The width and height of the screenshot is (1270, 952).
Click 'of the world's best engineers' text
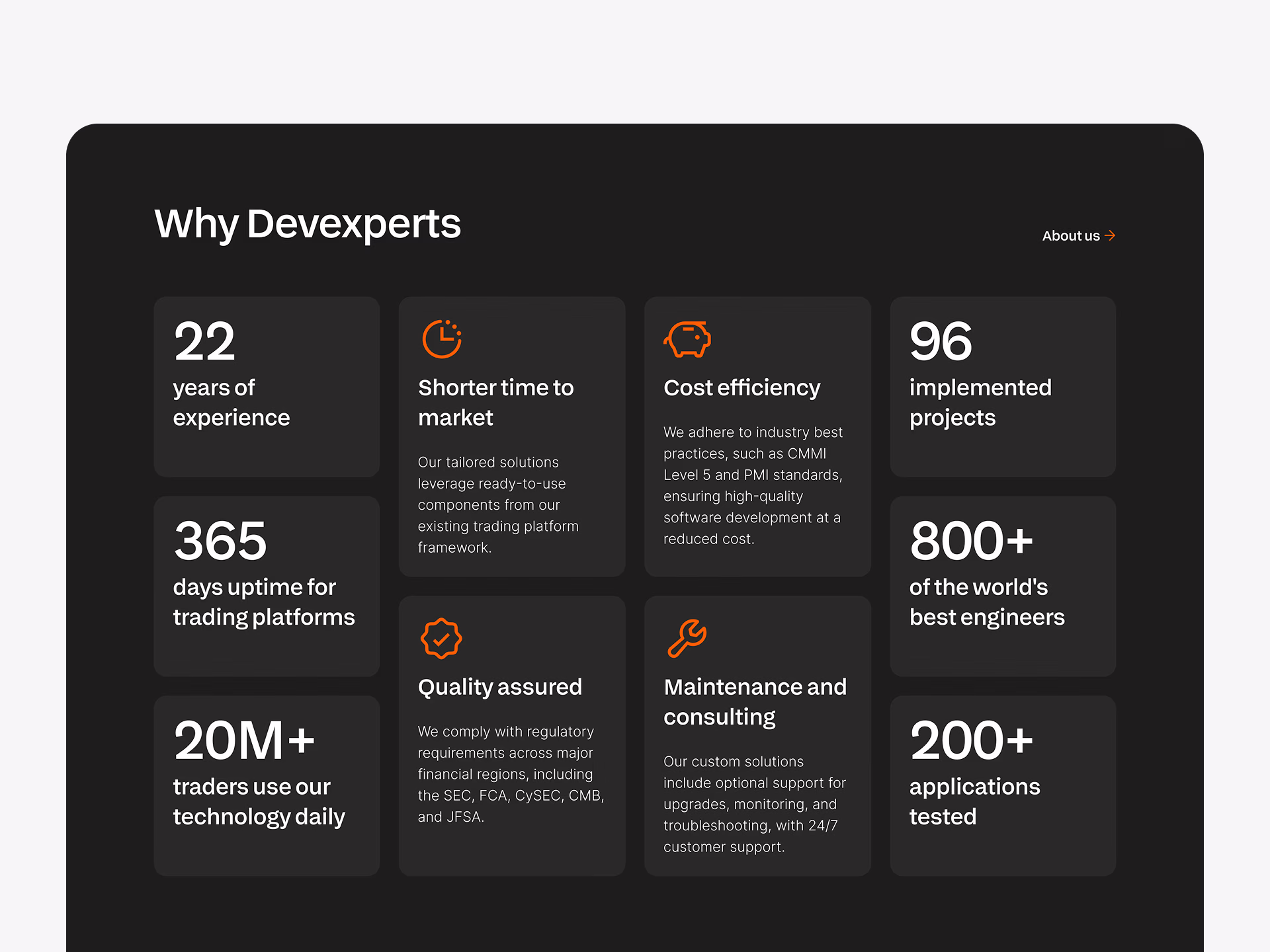(987, 602)
